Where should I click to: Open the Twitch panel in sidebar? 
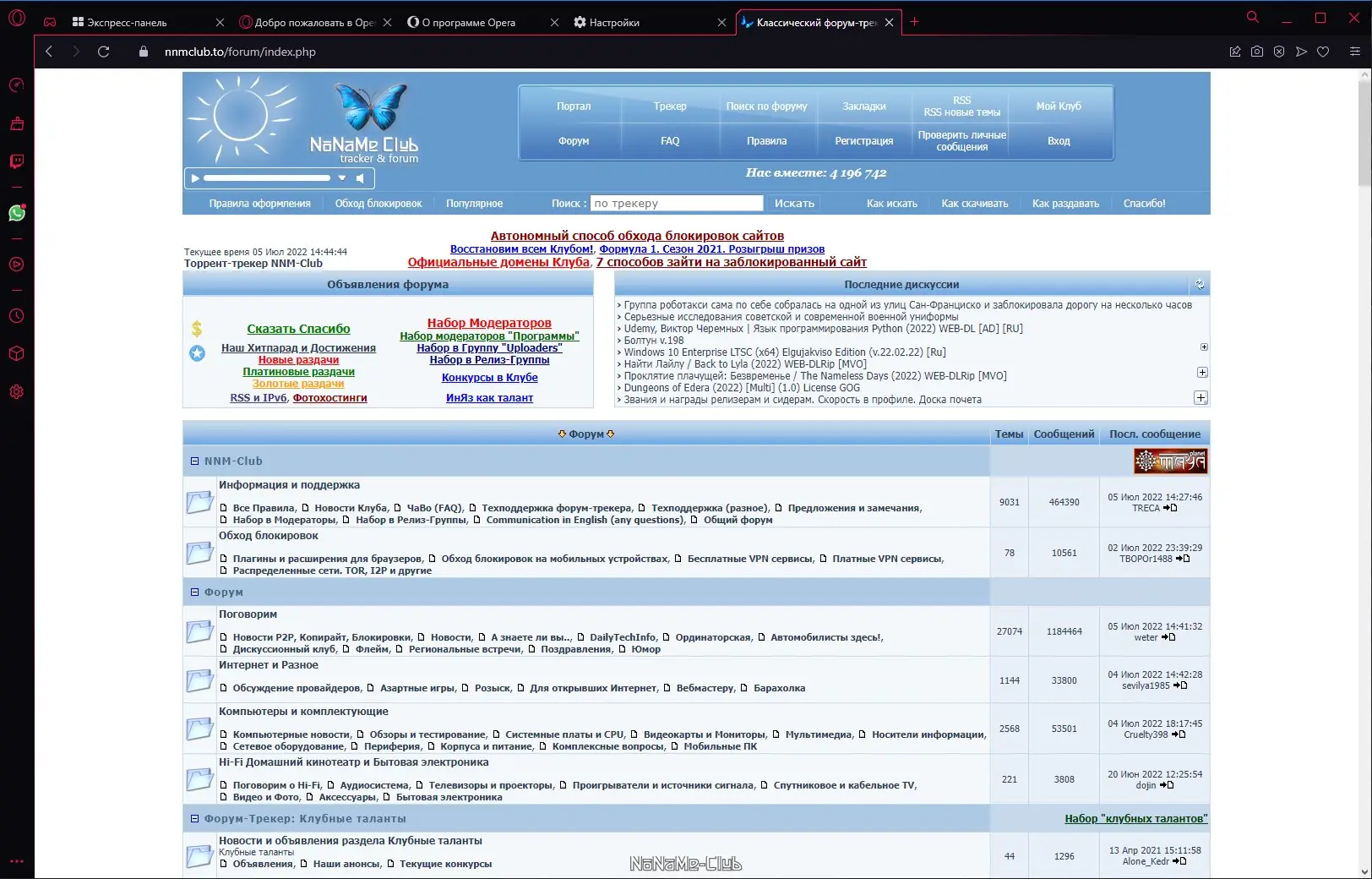17,161
